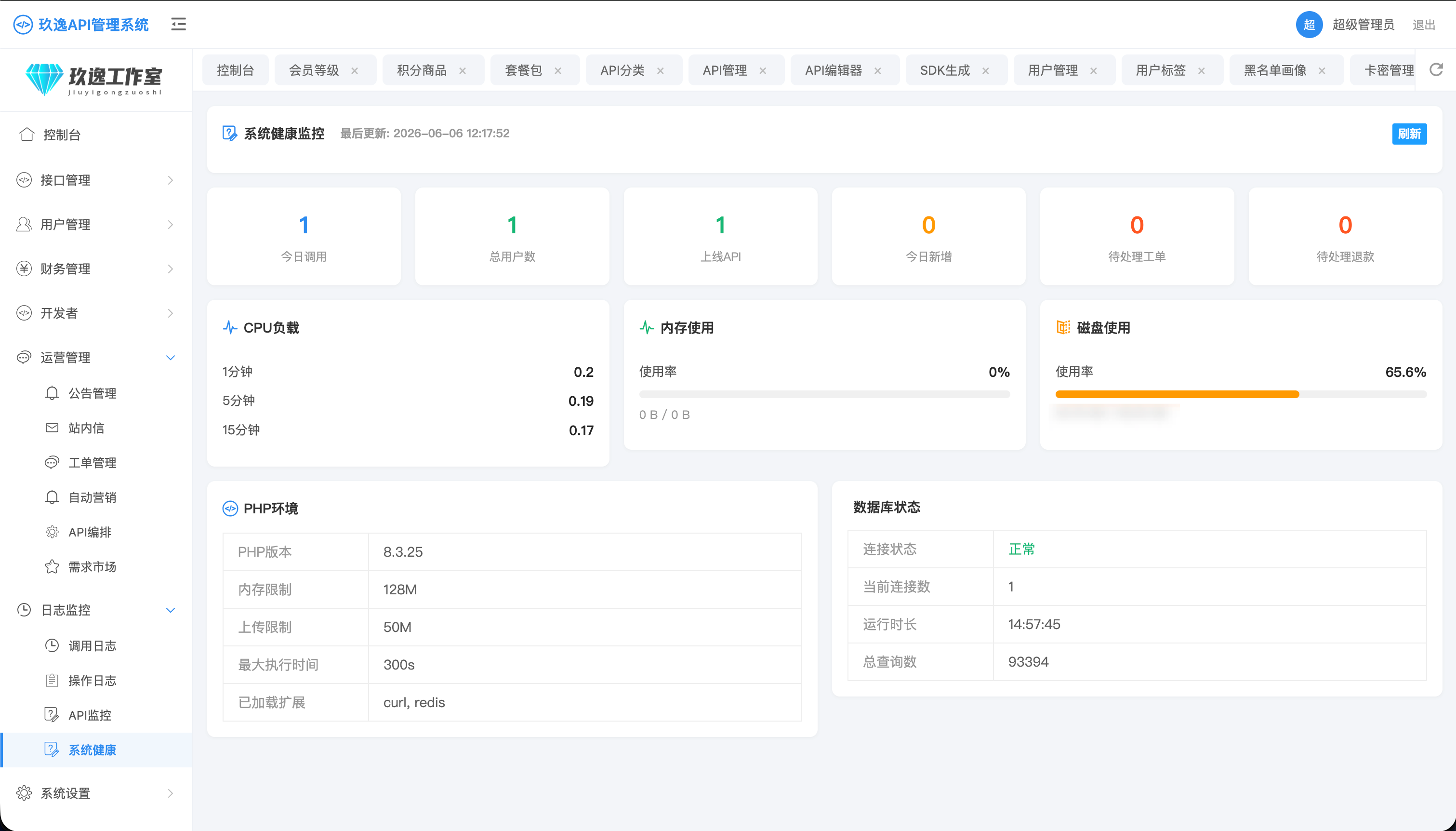Click the 需求市场 star icon

point(52,566)
